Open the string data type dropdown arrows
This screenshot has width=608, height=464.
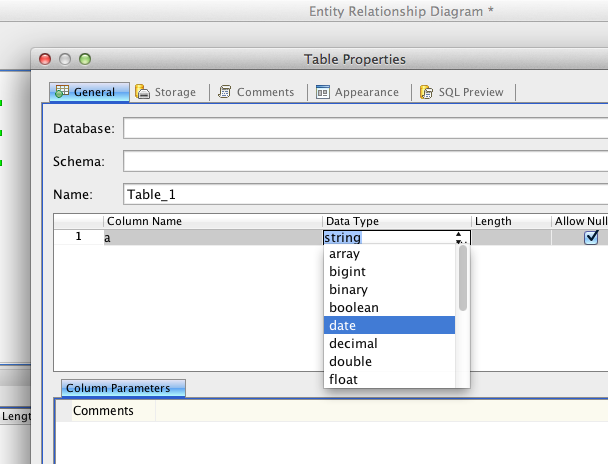tap(460, 238)
